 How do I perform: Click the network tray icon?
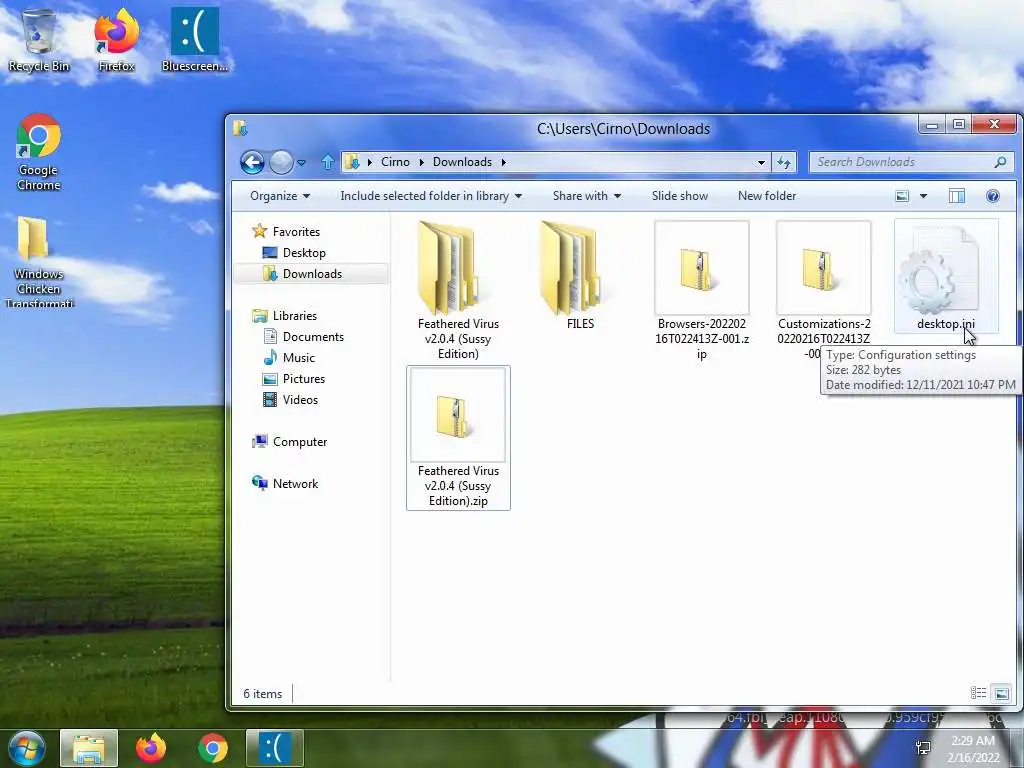point(923,748)
